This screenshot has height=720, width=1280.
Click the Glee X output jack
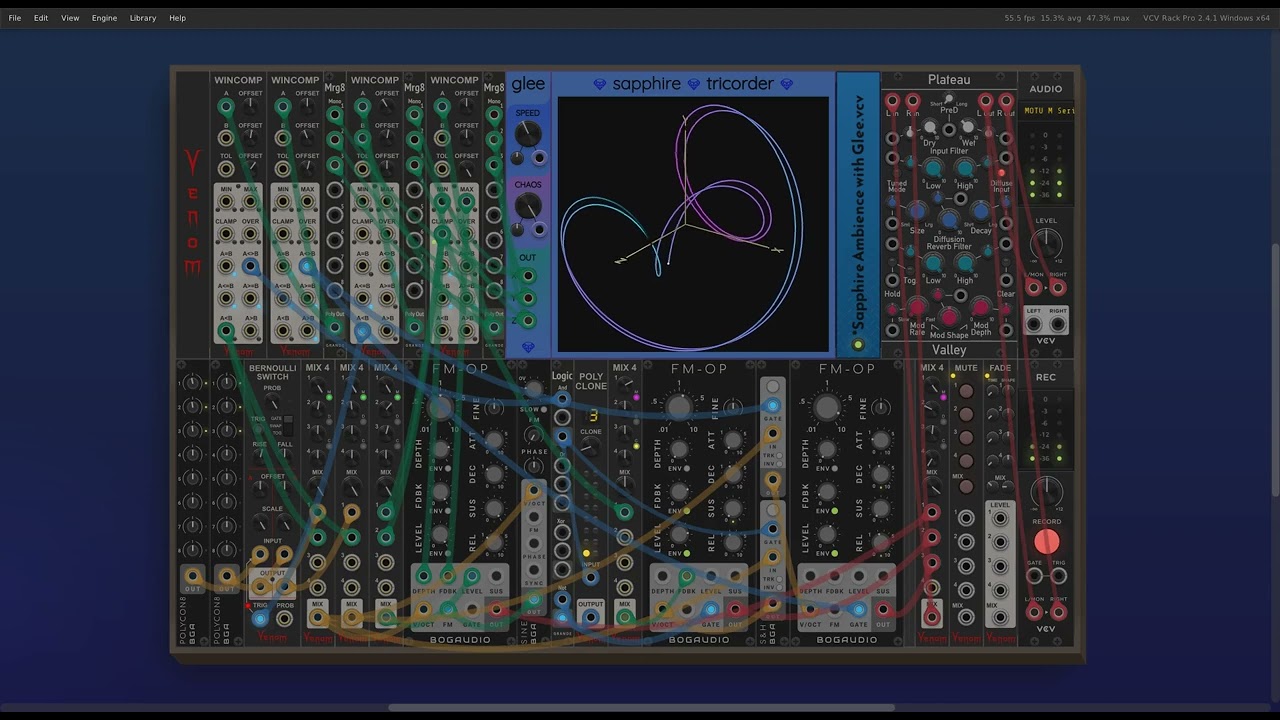point(528,277)
